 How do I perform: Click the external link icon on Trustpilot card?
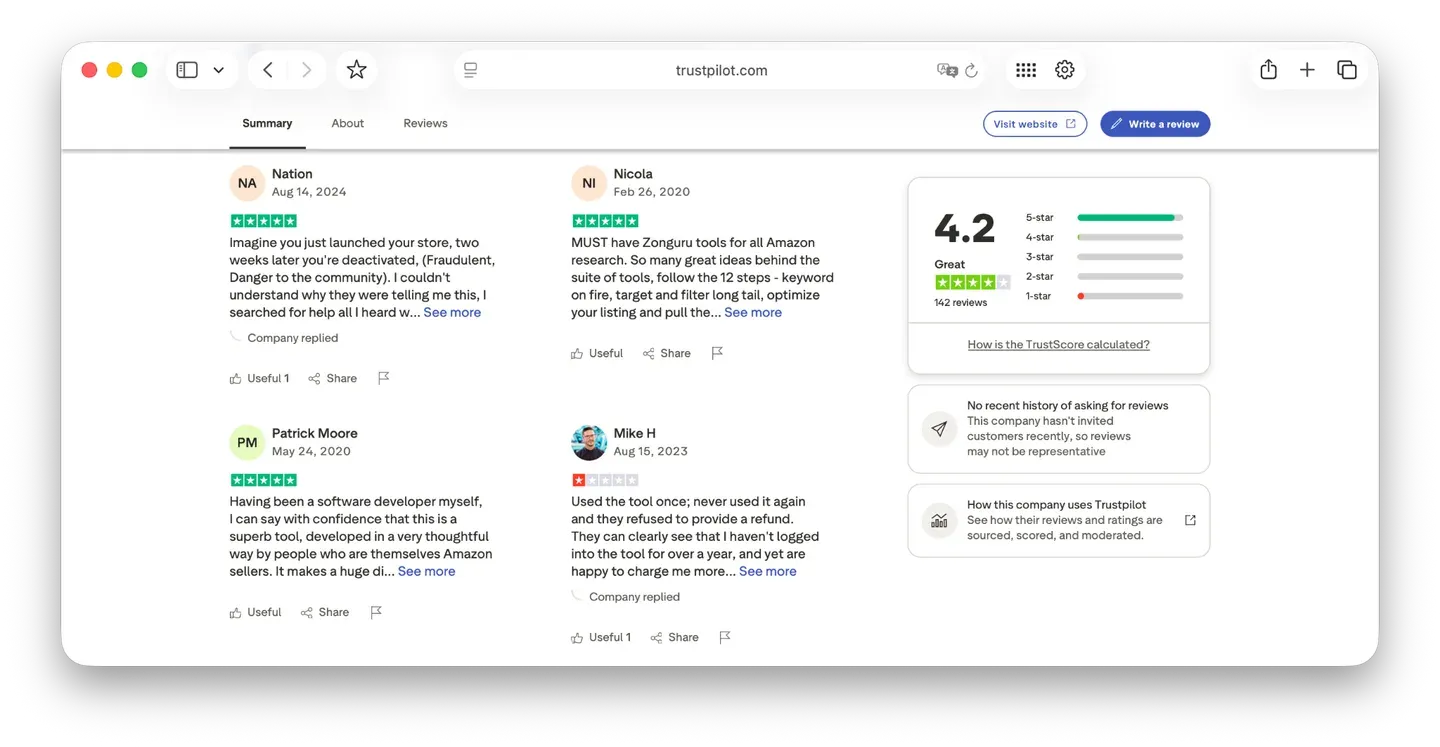pyautogui.click(x=1190, y=520)
